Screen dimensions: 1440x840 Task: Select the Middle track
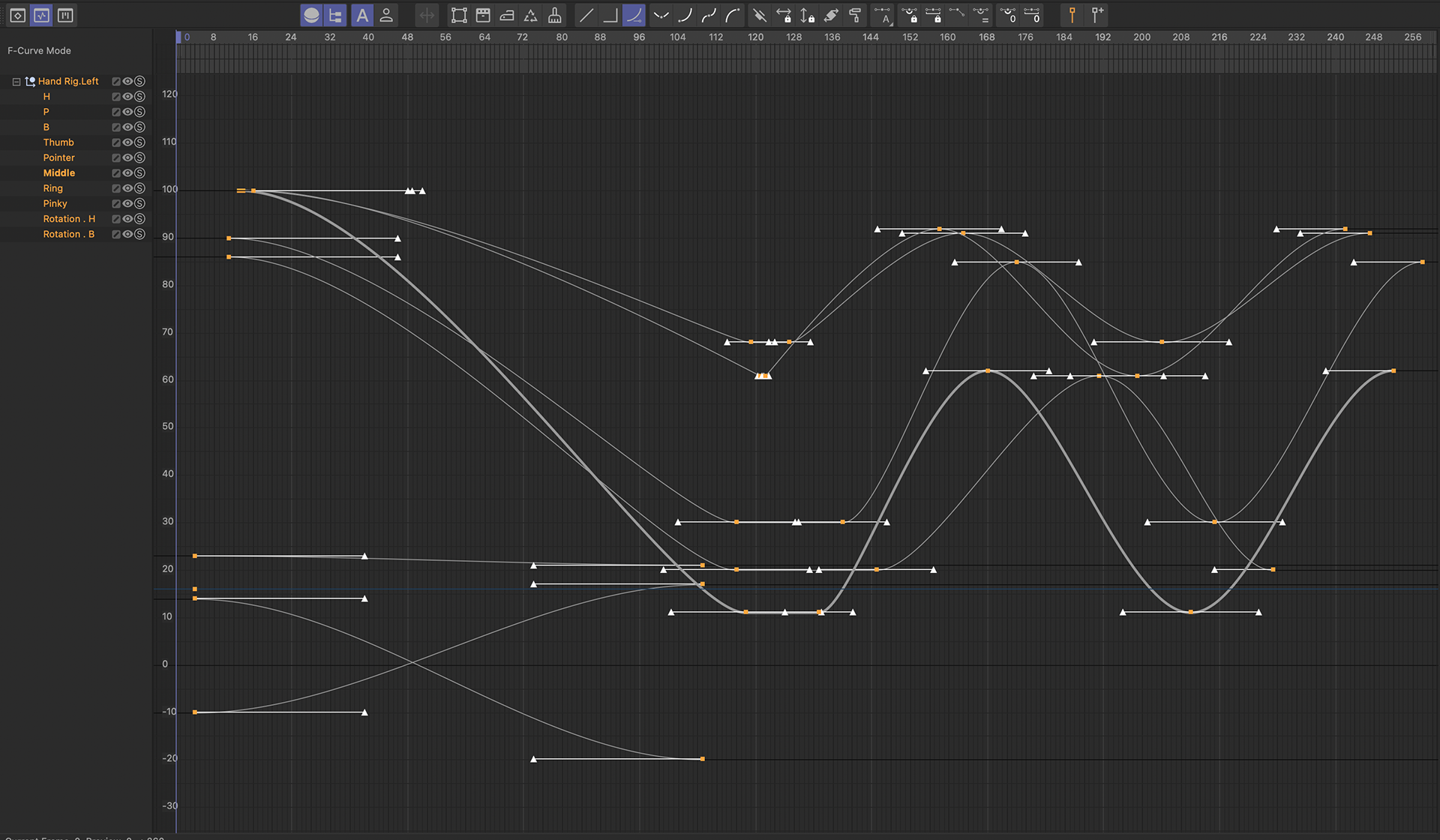pos(59,173)
